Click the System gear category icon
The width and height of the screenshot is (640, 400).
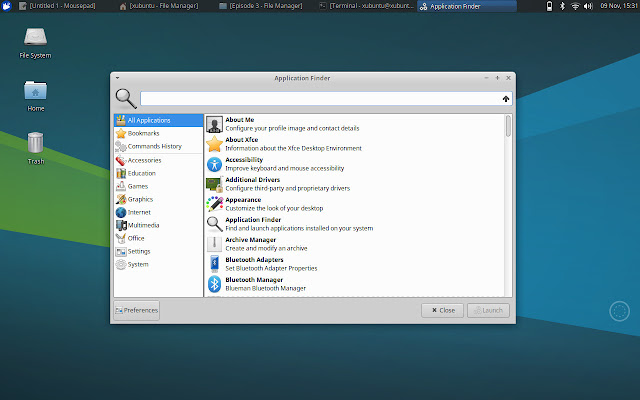tap(121, 264)
